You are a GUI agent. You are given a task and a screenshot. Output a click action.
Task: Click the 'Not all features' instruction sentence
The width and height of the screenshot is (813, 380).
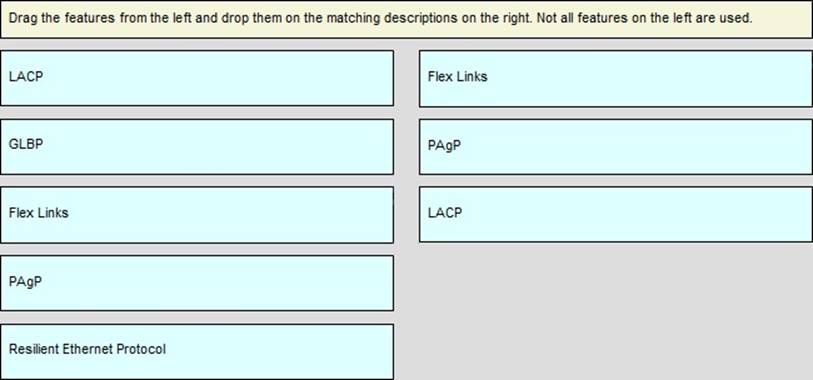(x=644, y=19)
